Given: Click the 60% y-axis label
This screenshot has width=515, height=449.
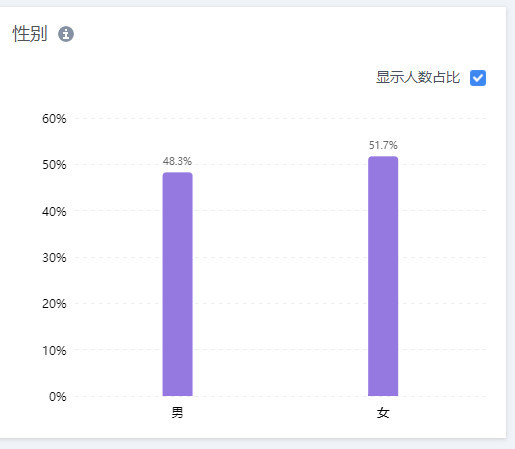Looking at the screenshot, I should (54, 119).
